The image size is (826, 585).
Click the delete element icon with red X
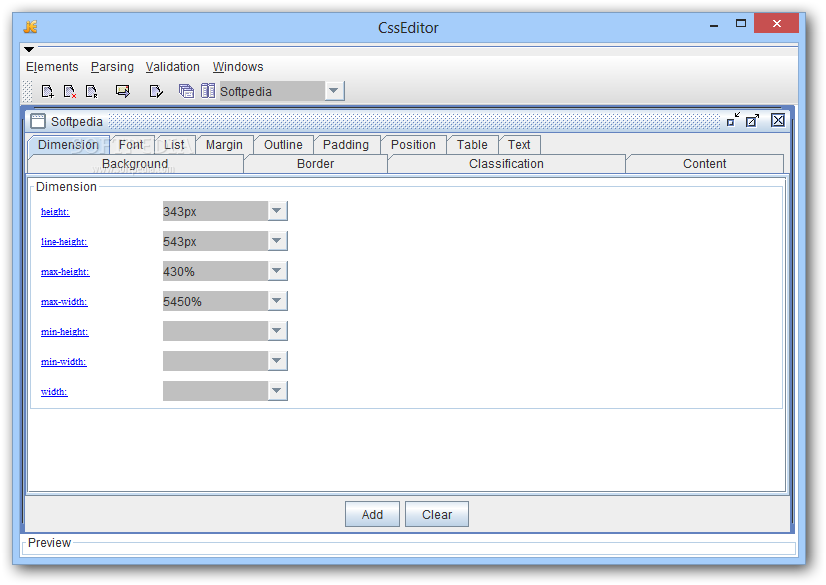70,92
